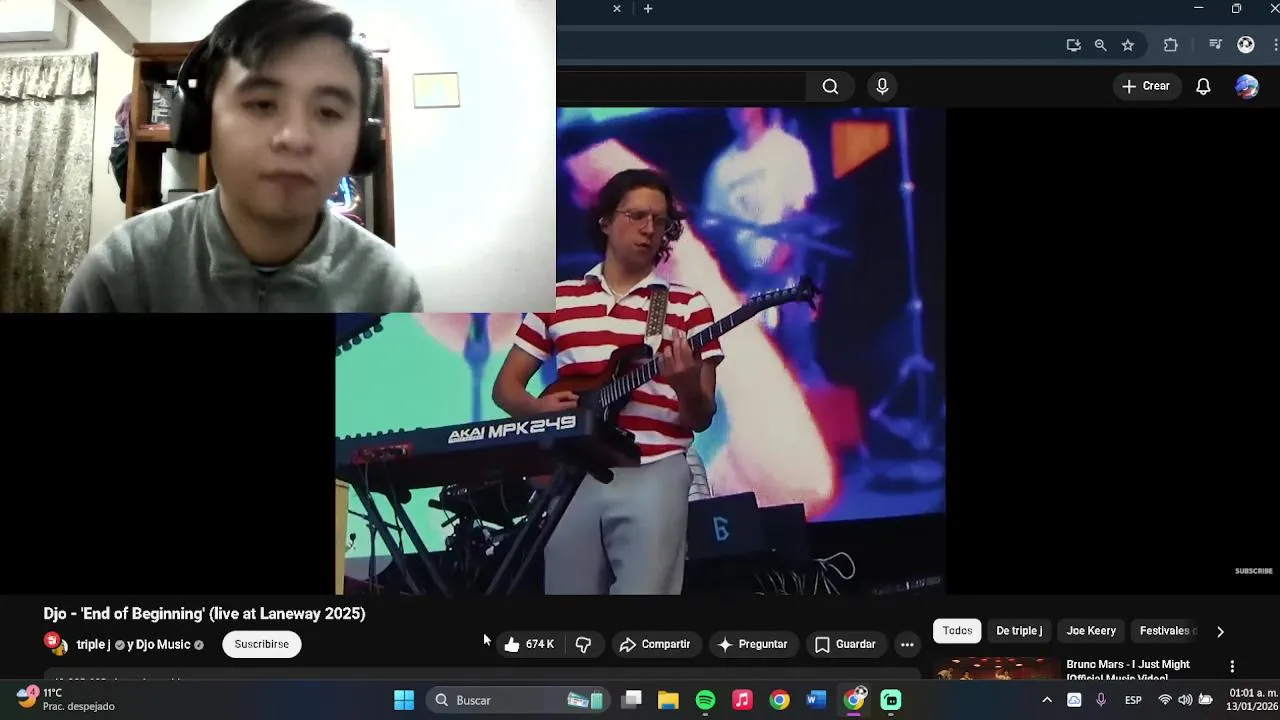Open the Chrome extensions puzzle icon

pyautogui.click(x=1170, y=45)
